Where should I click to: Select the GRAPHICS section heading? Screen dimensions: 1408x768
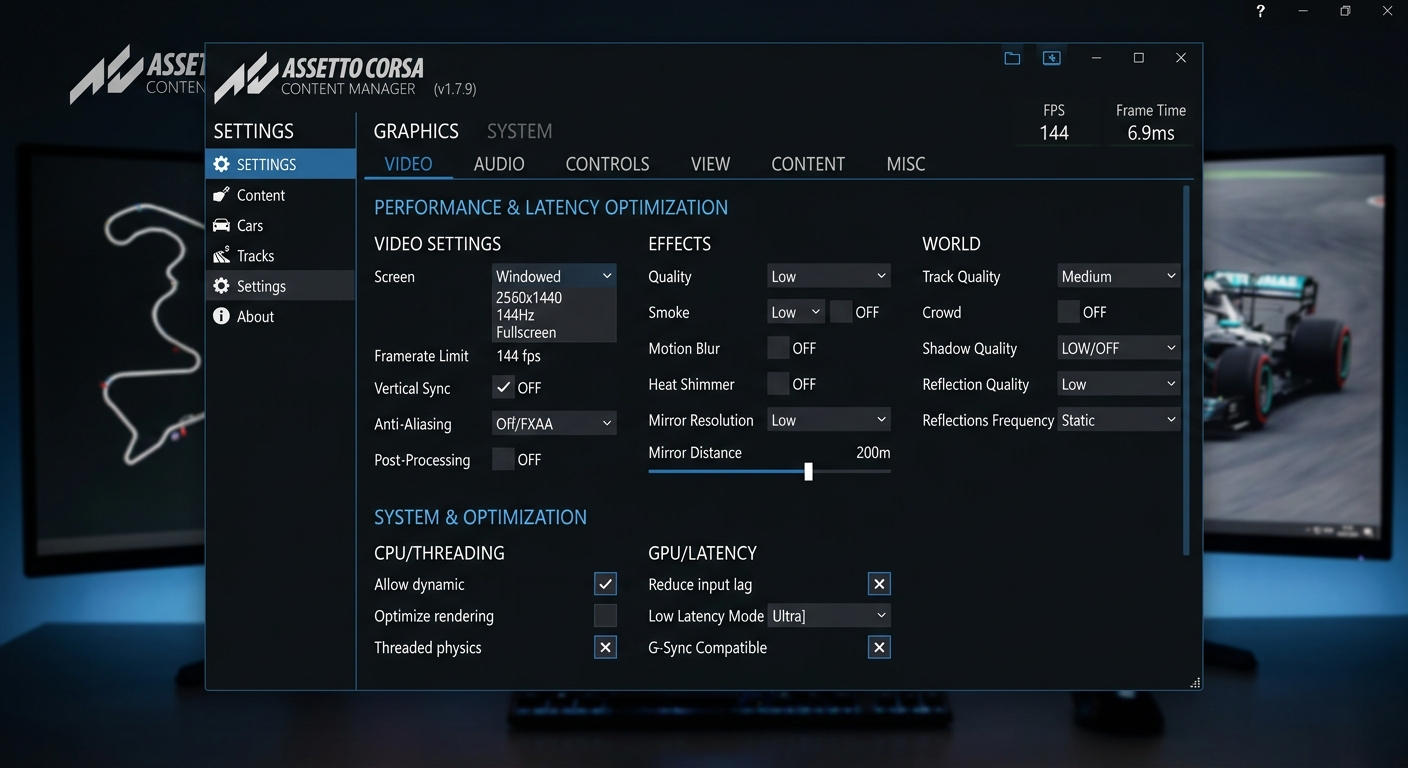coord(416,131)
